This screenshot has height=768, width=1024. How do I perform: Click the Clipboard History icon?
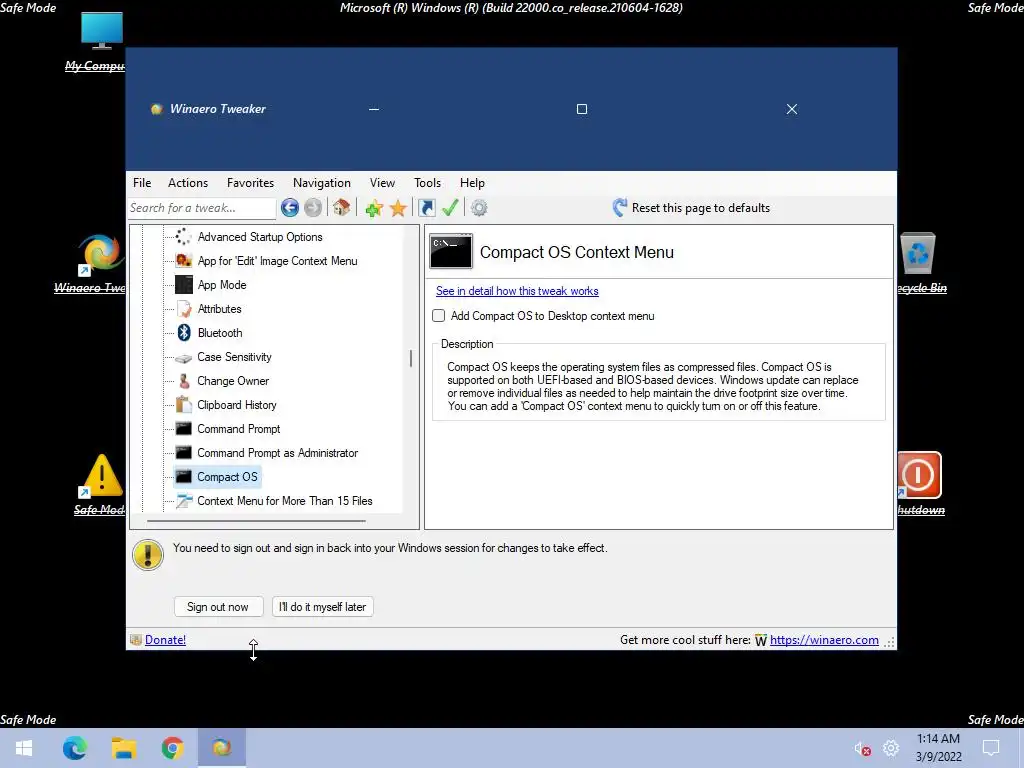click(x=184, y=405)
